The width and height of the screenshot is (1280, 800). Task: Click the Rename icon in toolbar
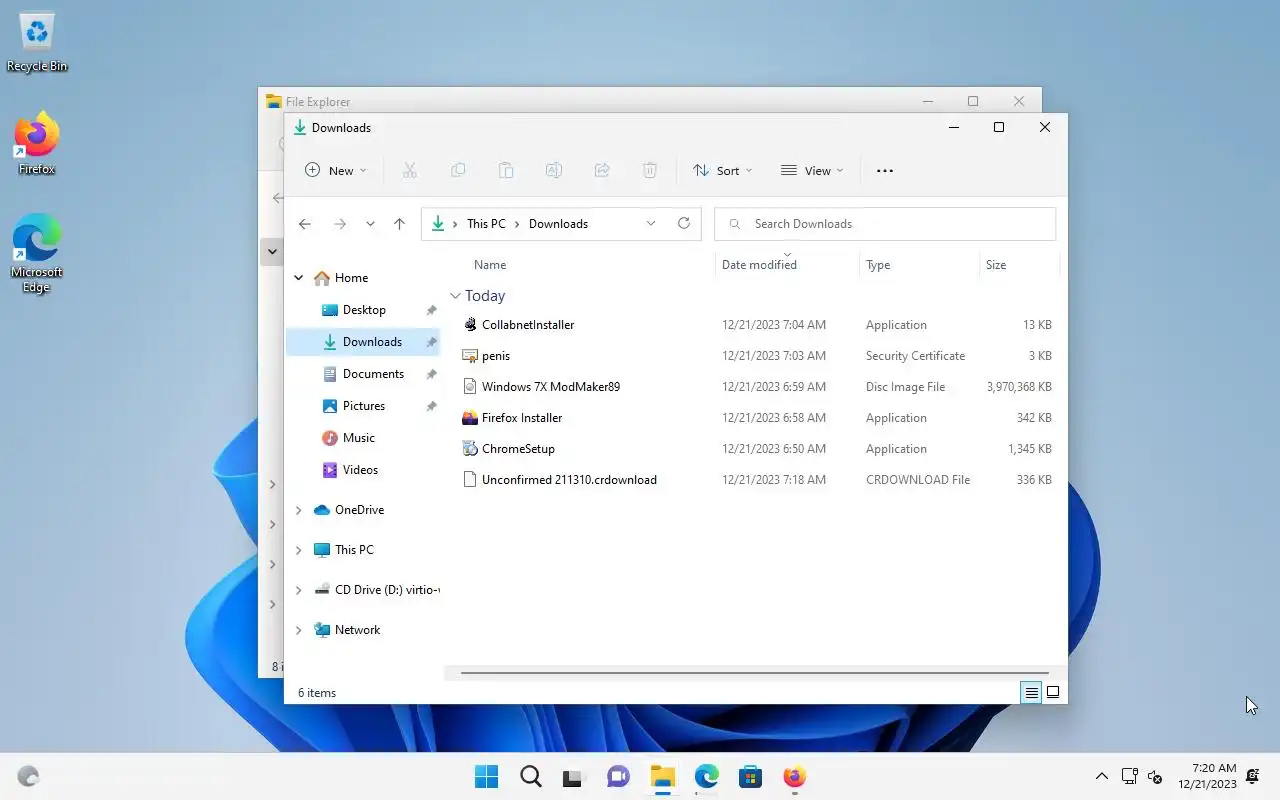point(553,171)
